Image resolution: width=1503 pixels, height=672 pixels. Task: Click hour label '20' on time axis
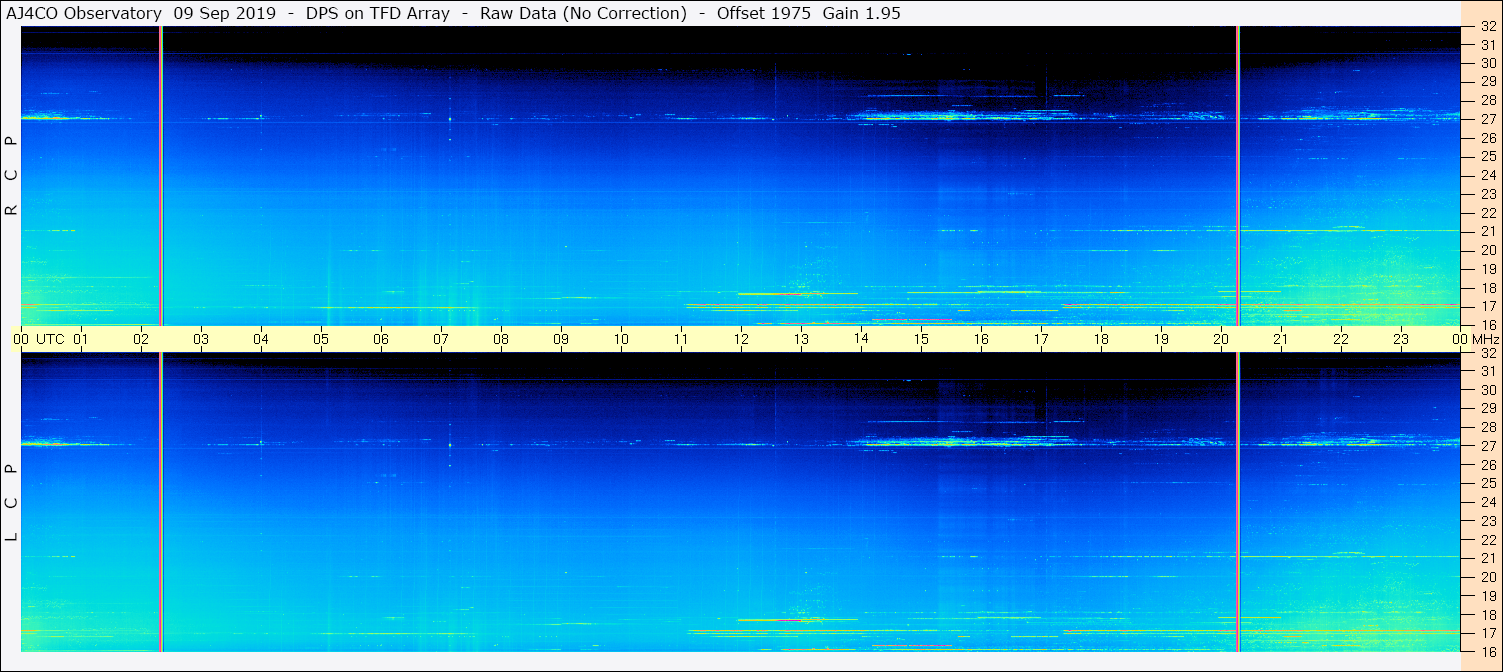(x=1221, y=339)
